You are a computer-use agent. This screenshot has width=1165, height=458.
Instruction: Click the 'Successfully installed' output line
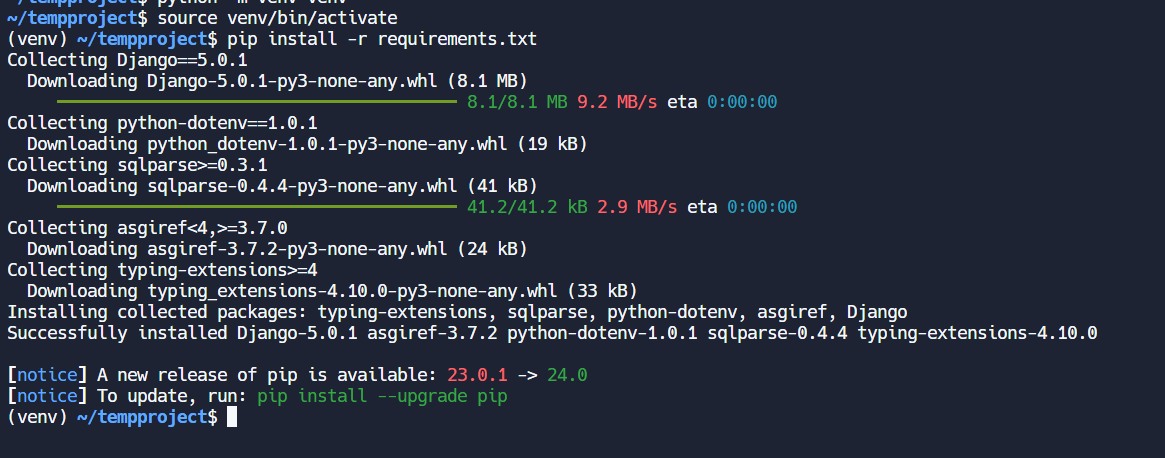pyautogui.click(x=552, y=333)
